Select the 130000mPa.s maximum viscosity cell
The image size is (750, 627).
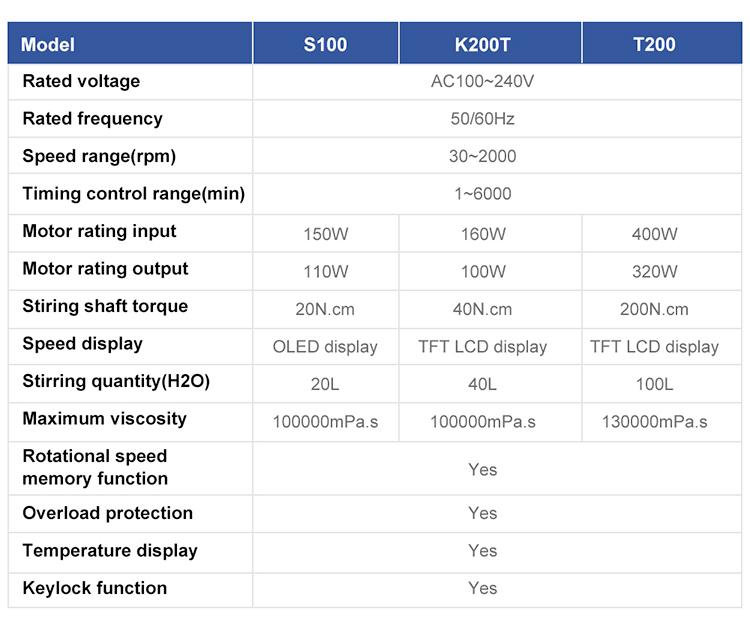[654, 422]
